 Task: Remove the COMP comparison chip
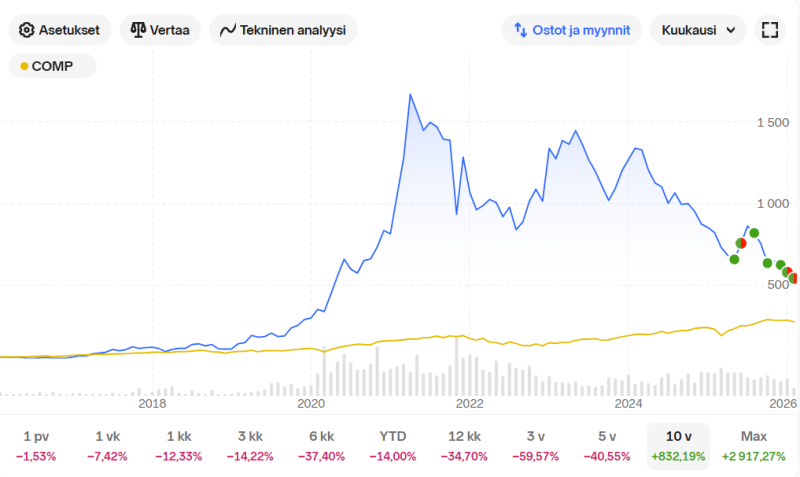click(x=53, y=66)
